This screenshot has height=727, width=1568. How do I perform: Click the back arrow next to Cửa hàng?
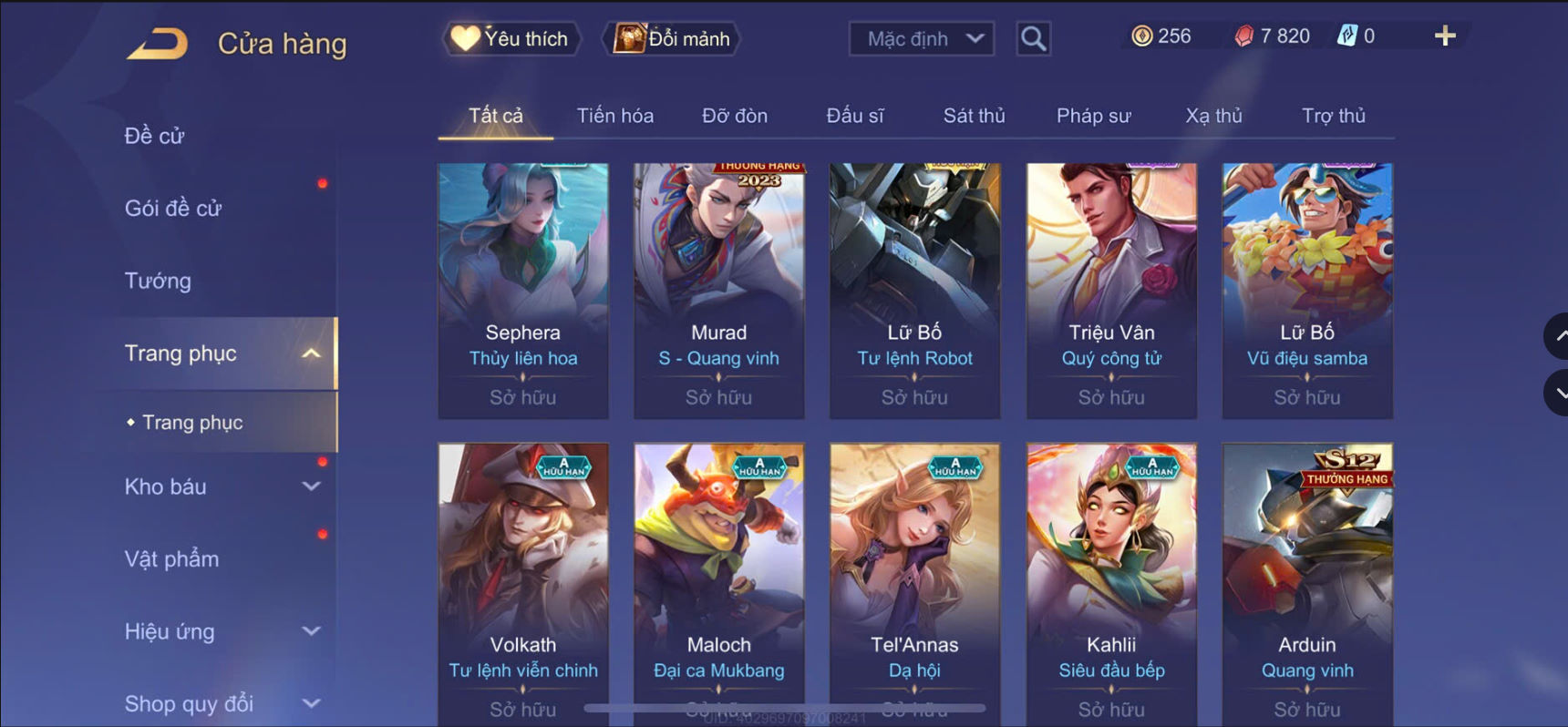(x=157, y=43)
